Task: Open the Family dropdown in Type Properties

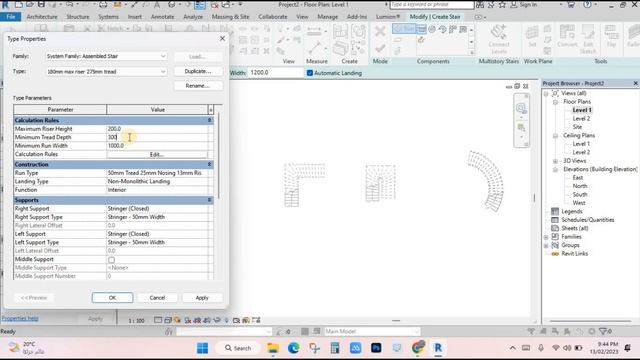Action: click(106, 56)
